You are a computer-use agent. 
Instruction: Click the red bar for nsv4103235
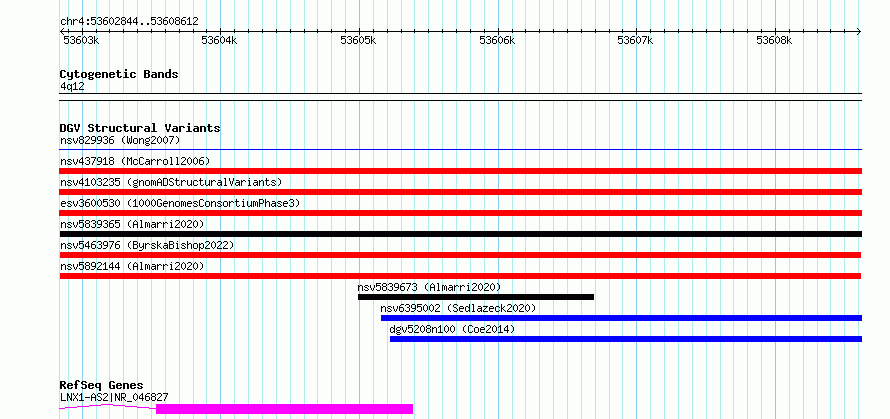pyautogui.click(x=461, y=192)
